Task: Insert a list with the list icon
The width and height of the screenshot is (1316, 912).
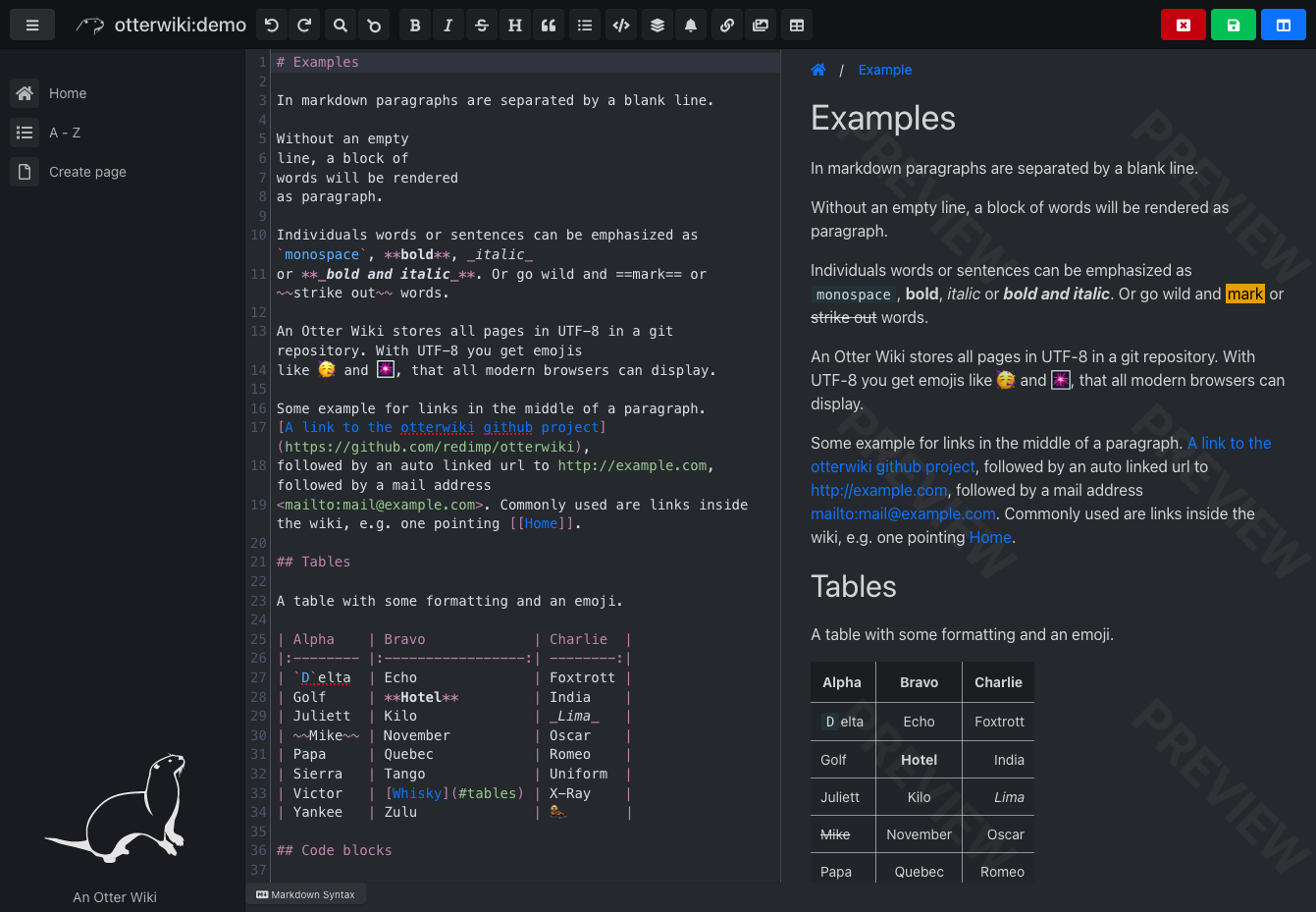Action: [x=585, y=26]
